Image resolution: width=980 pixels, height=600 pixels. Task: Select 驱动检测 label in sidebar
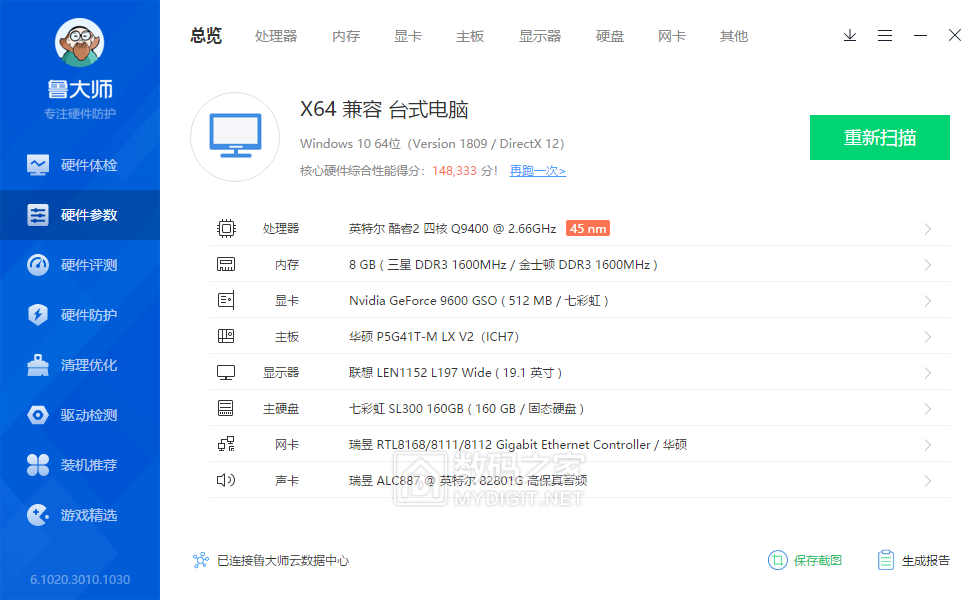tap(89, 415)
